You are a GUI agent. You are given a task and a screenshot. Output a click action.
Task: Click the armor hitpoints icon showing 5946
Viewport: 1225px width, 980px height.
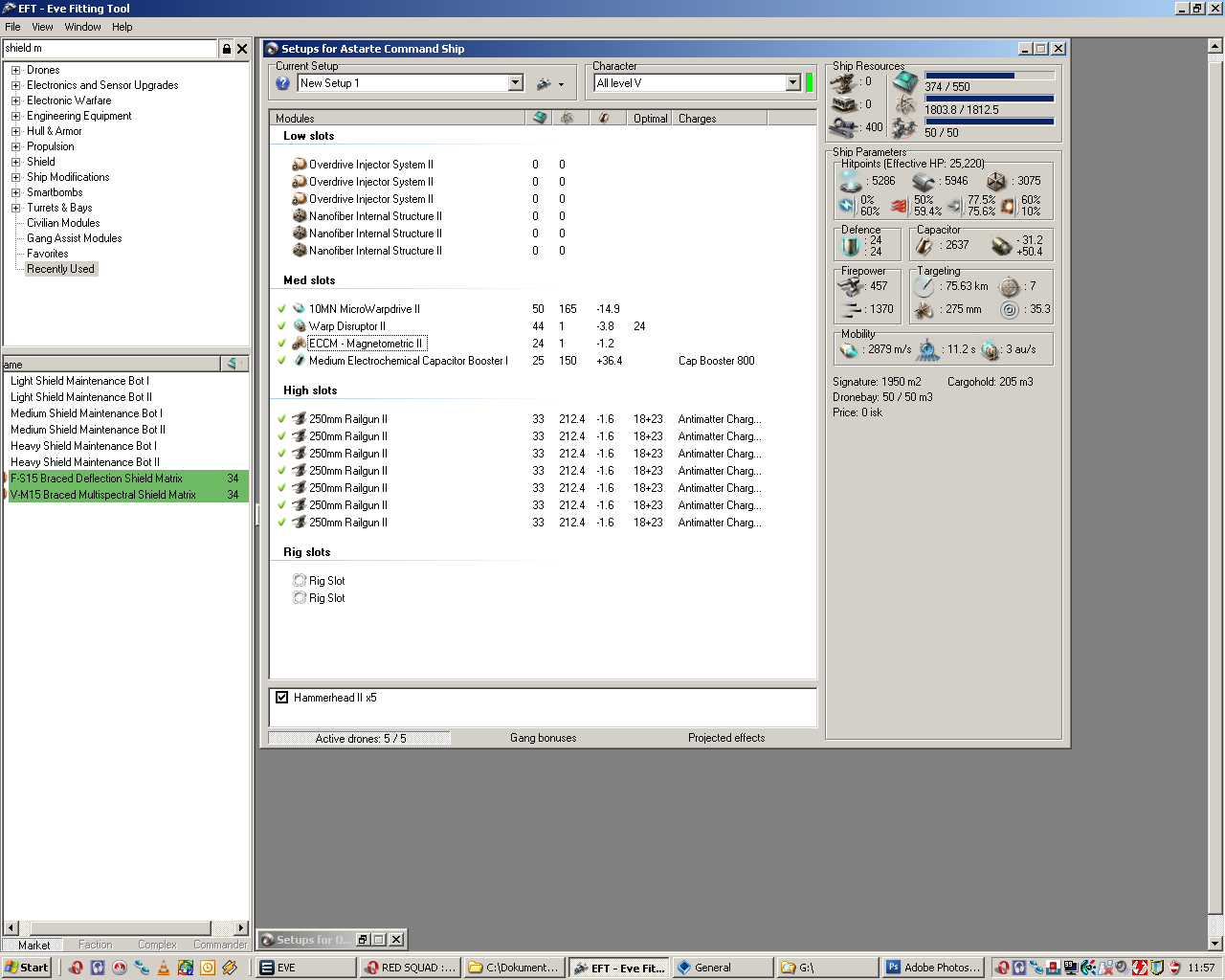(x=924, y=181)
